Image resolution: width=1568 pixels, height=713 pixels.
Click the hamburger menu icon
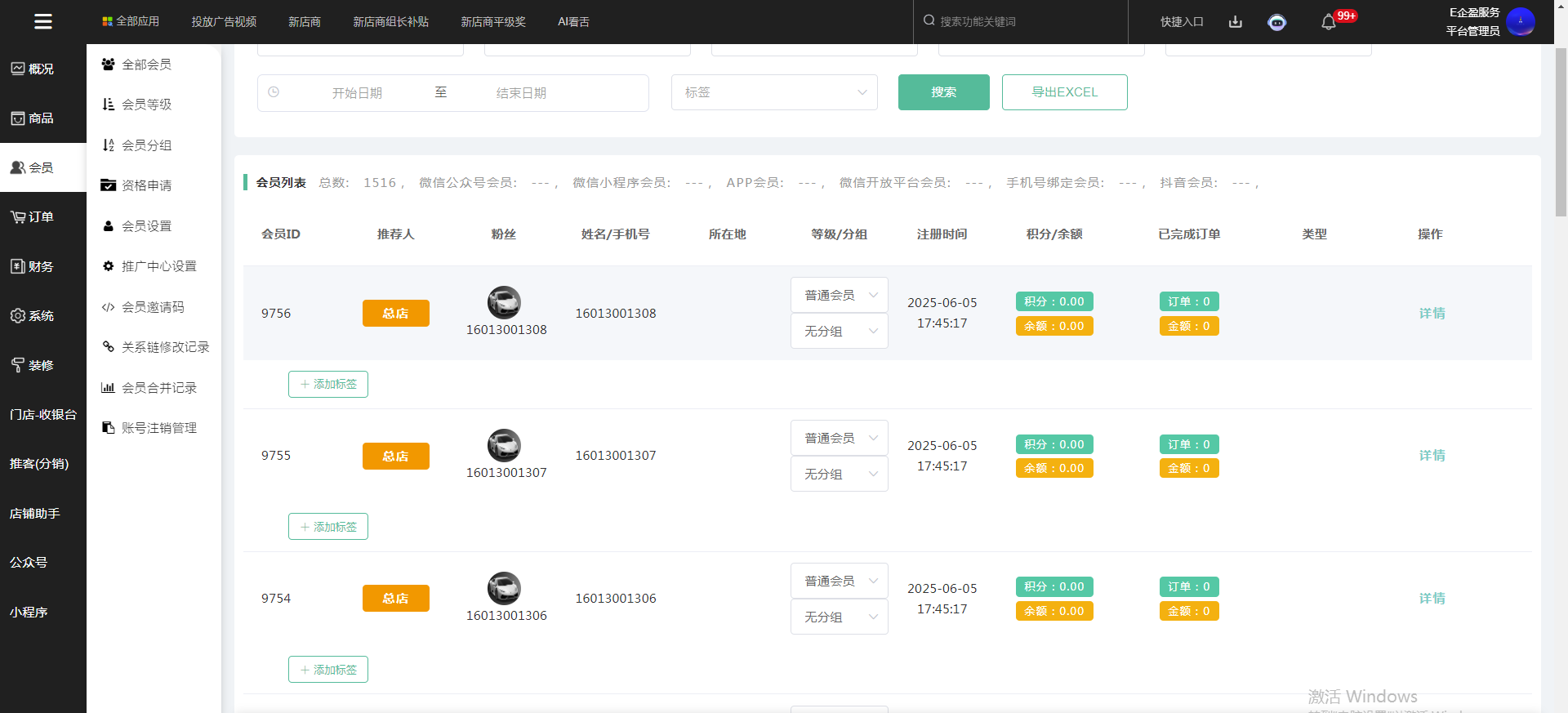42,22
